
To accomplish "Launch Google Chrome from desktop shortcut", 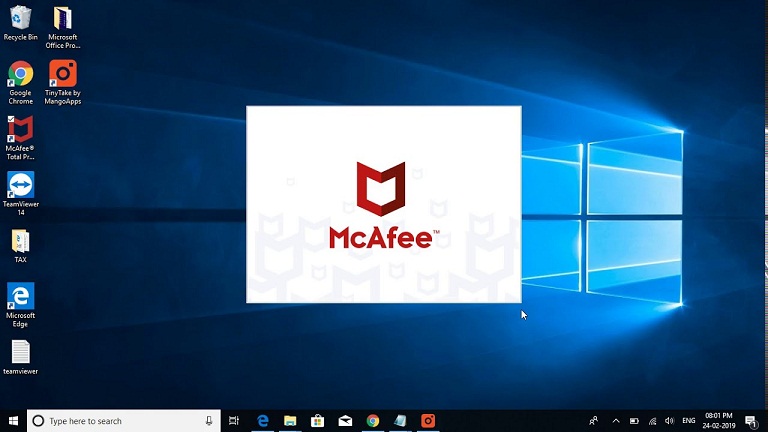I will point(20,82).
